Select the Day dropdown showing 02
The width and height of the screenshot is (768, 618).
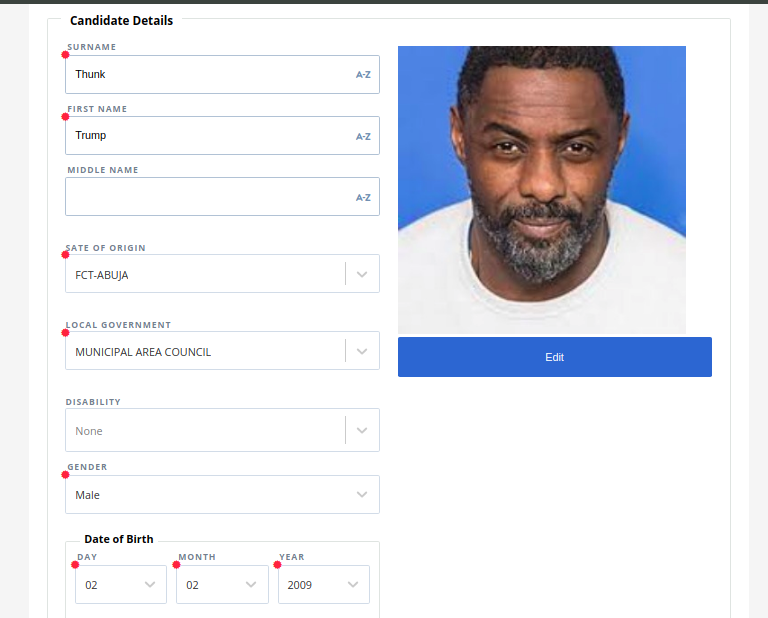coord(112,585)
